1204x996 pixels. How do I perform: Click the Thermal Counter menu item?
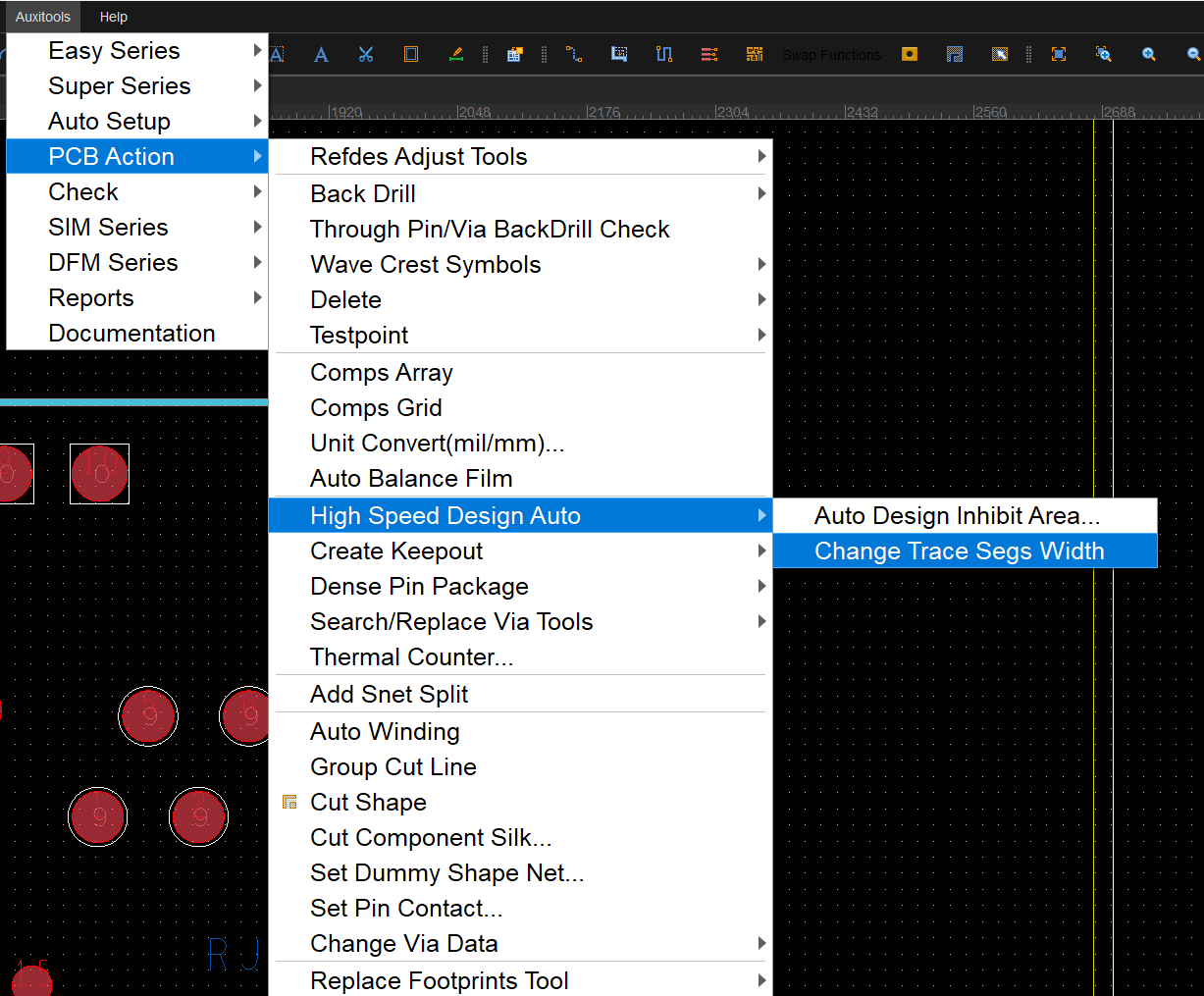411,657
